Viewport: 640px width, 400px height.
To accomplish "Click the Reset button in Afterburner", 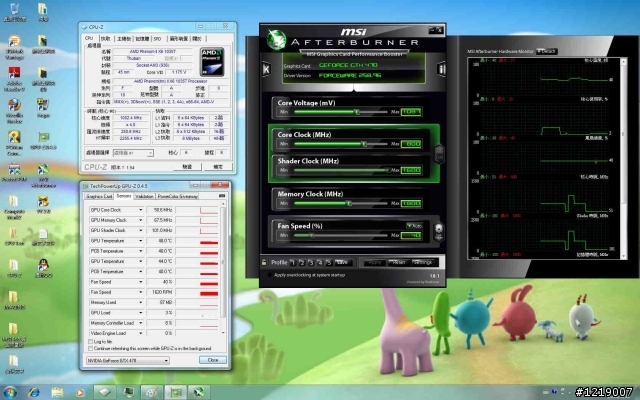I will (x=398, y=262).
